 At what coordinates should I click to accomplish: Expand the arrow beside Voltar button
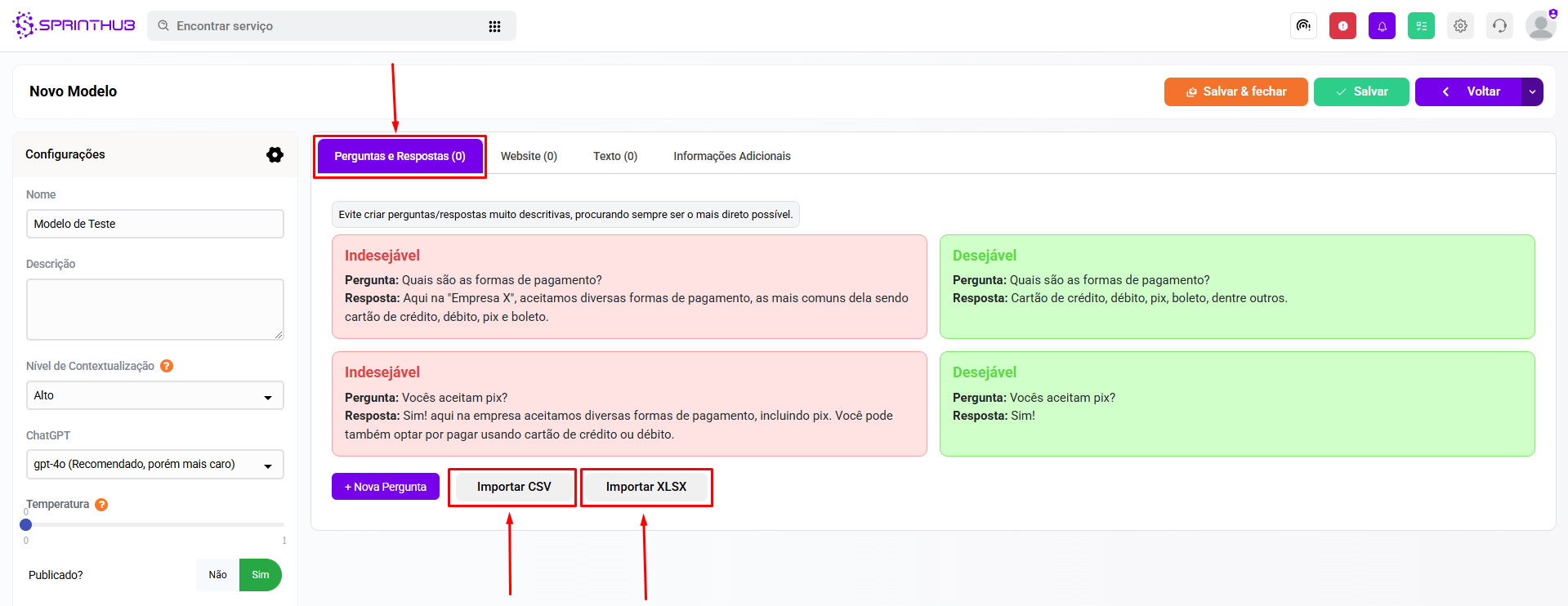tap(1532, 91)
